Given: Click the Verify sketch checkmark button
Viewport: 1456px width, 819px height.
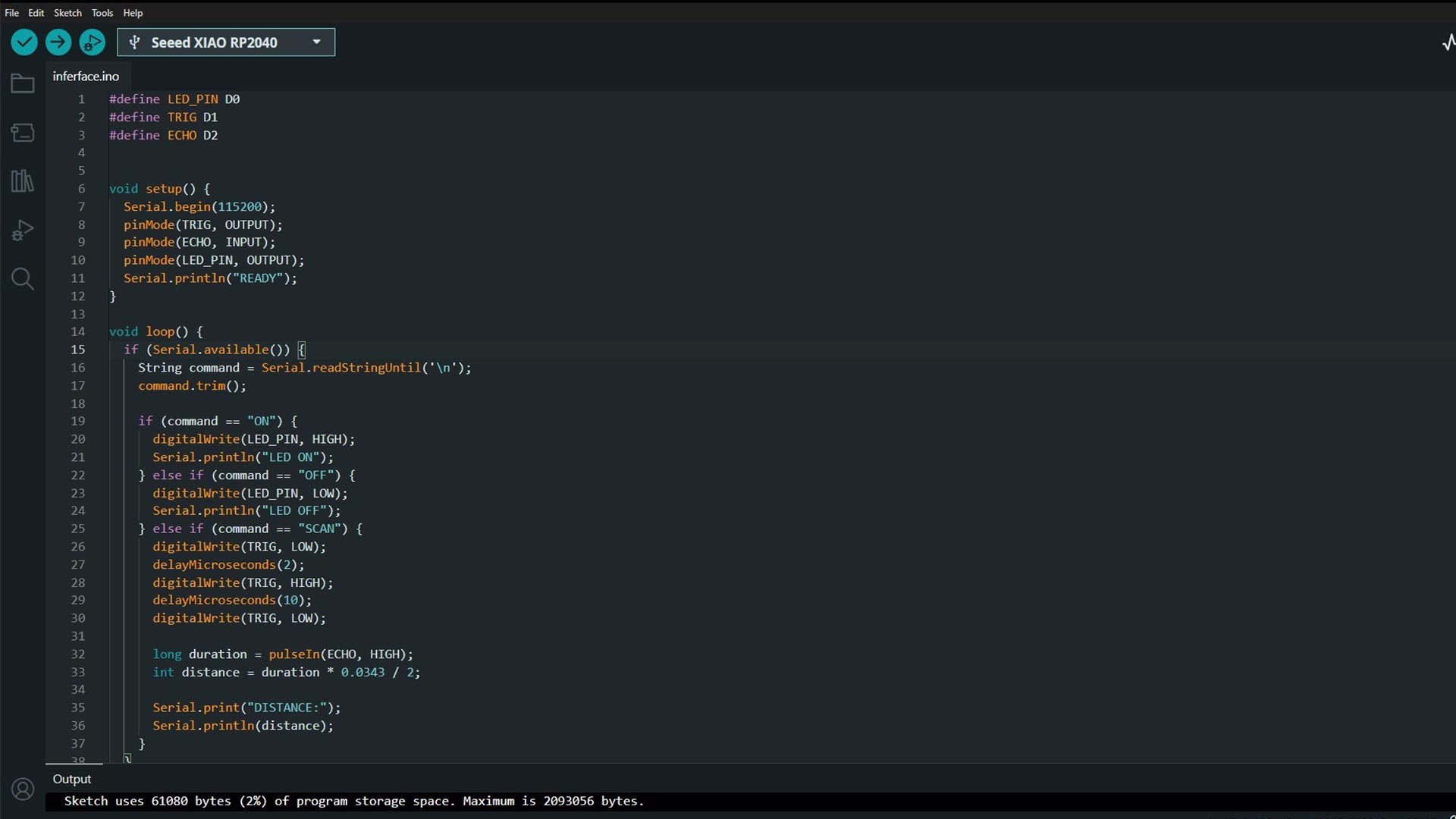Looking at the screenshot, I should 24,42.
